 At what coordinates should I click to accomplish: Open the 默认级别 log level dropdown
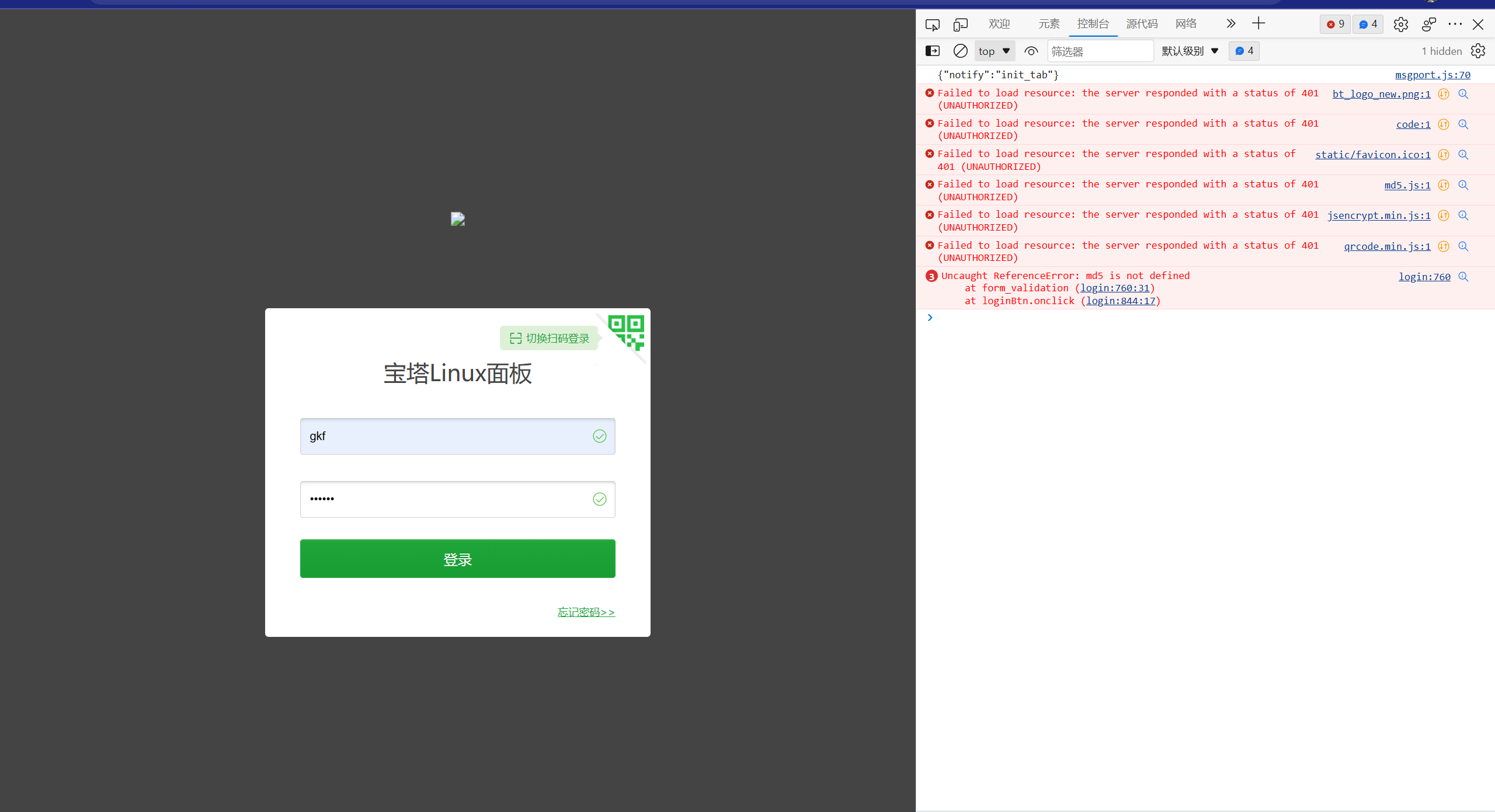tap(1190, 51)
